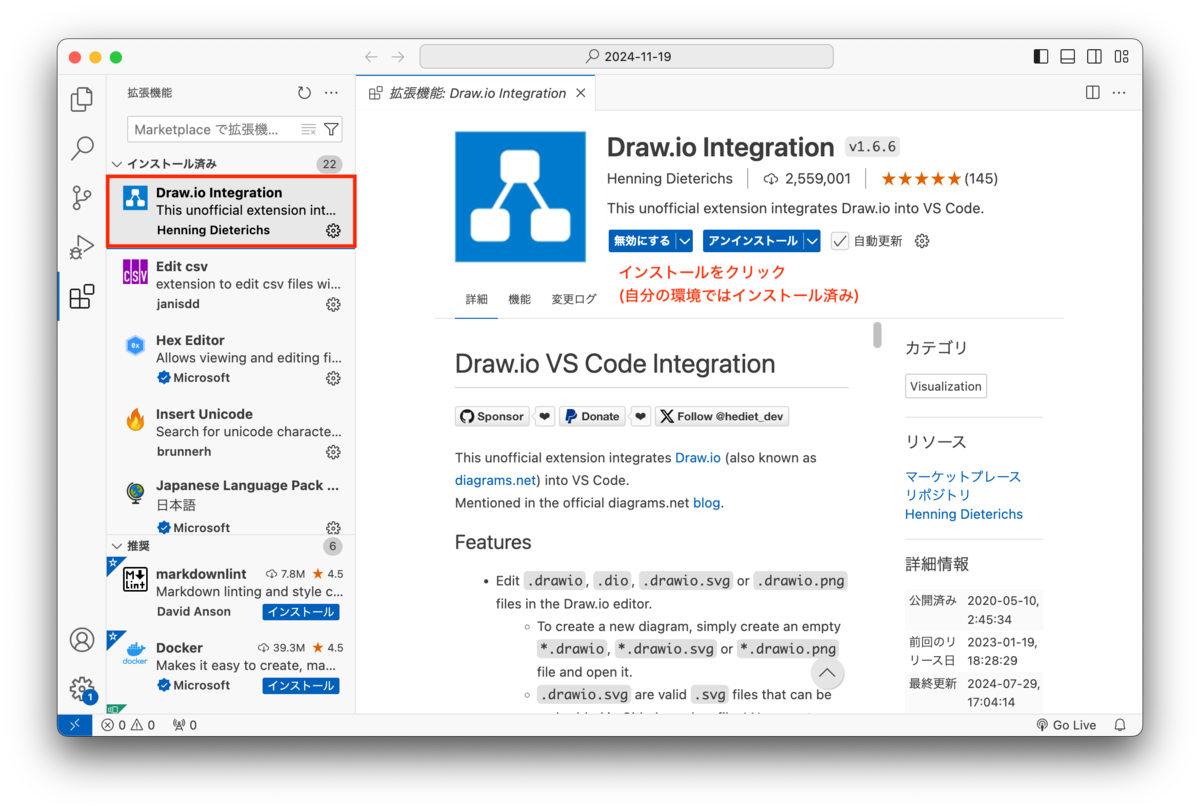This screenshot has height=812, width=1200.
Task: Open the filter icon in the Marketplace search box
Action: [331, 129]
